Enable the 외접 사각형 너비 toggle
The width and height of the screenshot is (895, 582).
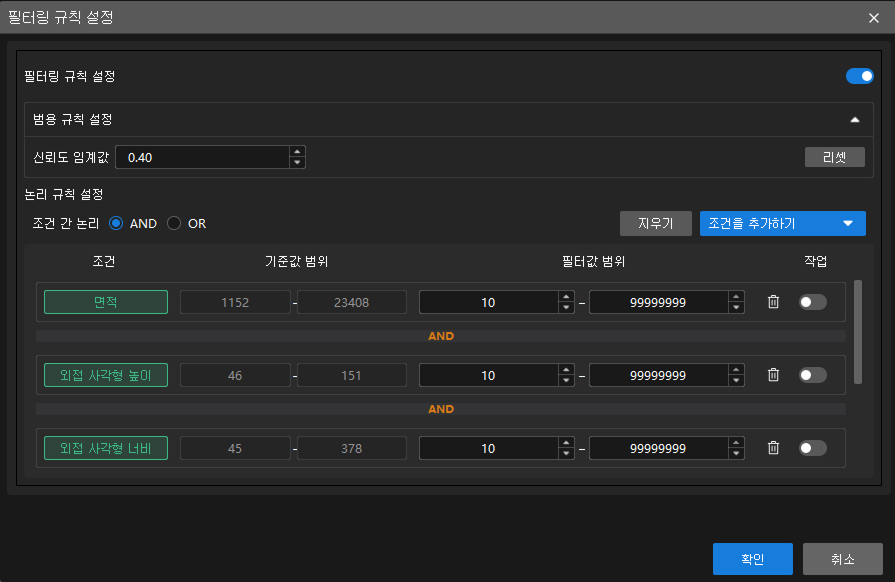pyautogui.click(x=813, y=448)
